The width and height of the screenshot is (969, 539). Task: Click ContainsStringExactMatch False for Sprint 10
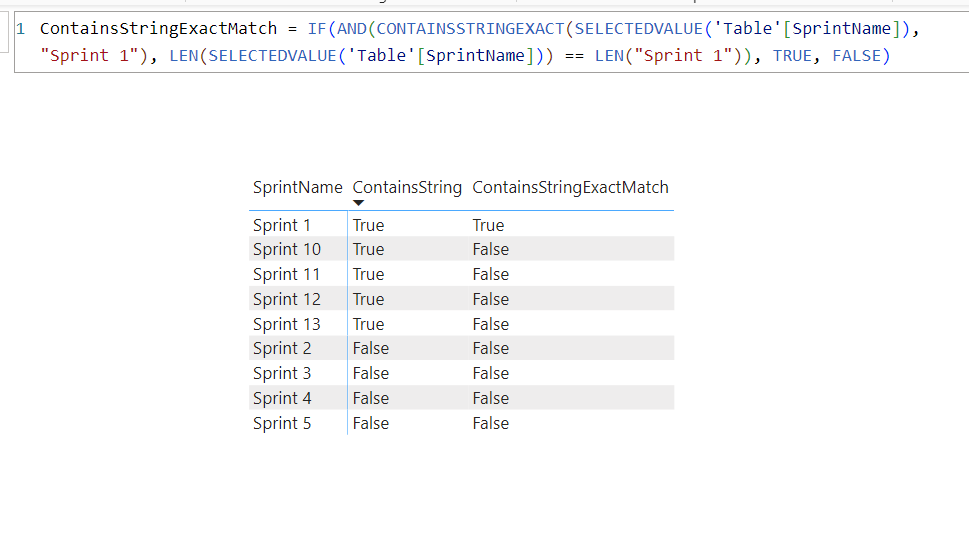(491, 249)
